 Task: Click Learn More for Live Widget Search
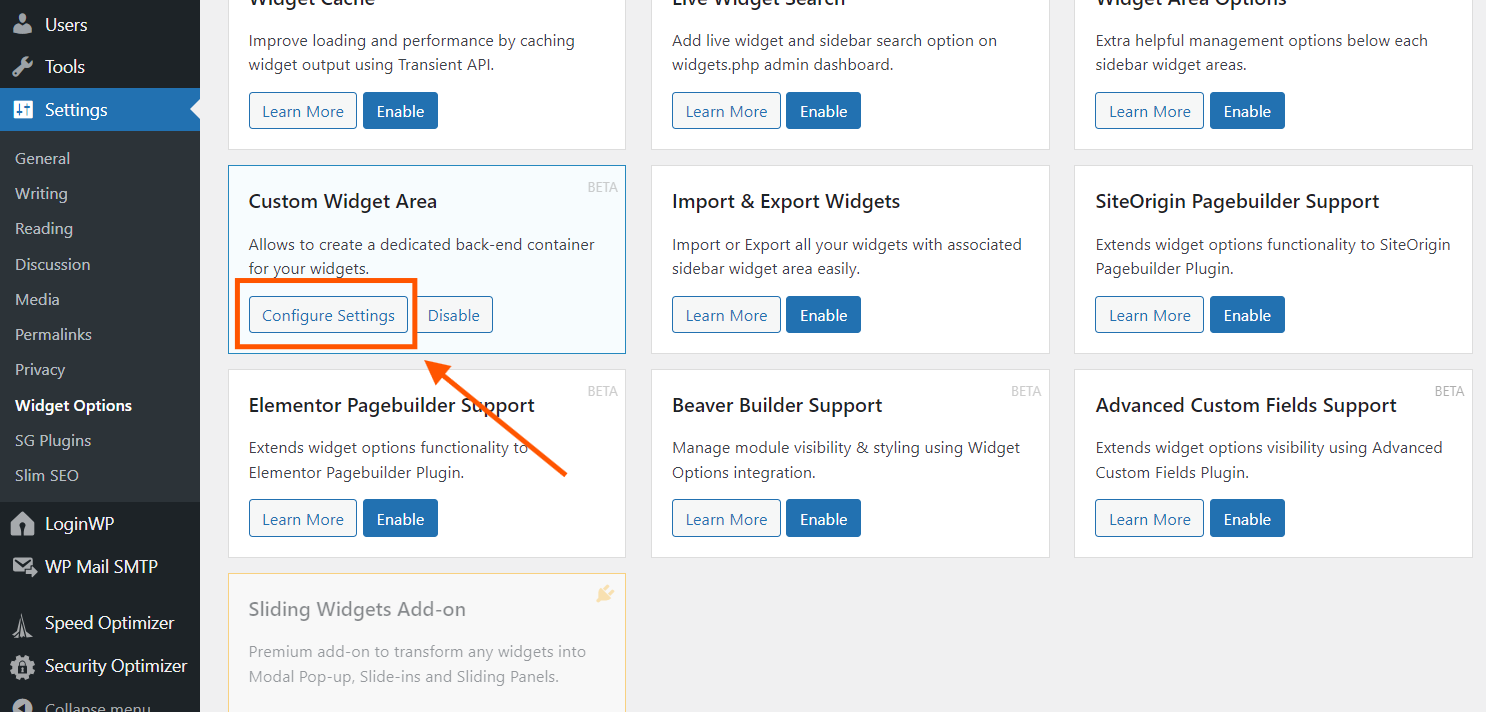coord(726,111)
